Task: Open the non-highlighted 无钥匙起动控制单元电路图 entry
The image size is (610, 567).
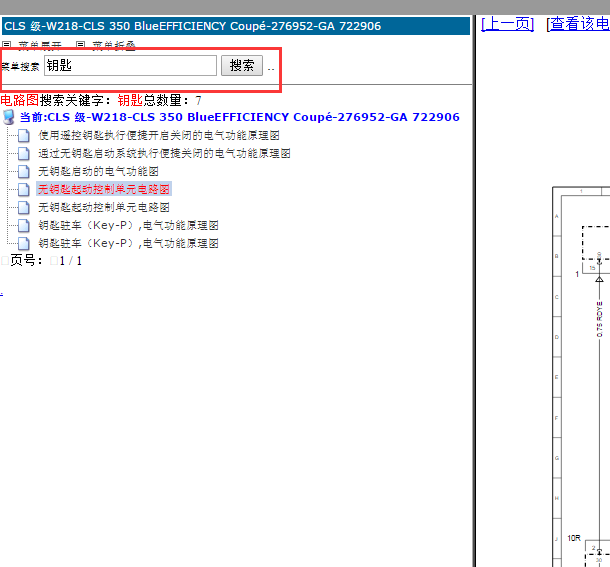Action: coord(104,207)
